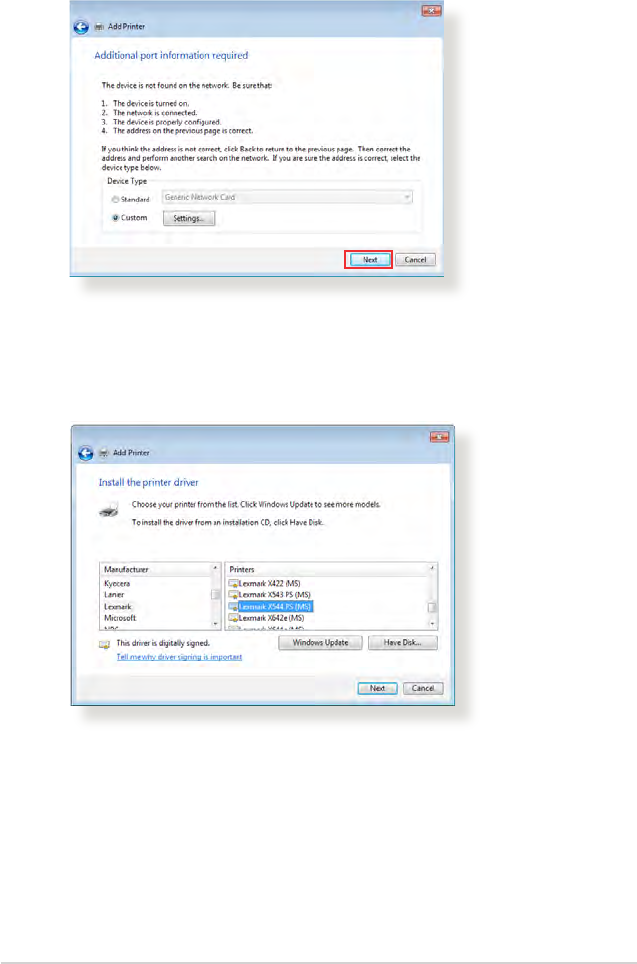Click scroll down arrow in Manufacturer list
This screenshot has width=637, height=964.
pyautogui.click(x=215, y=624)
